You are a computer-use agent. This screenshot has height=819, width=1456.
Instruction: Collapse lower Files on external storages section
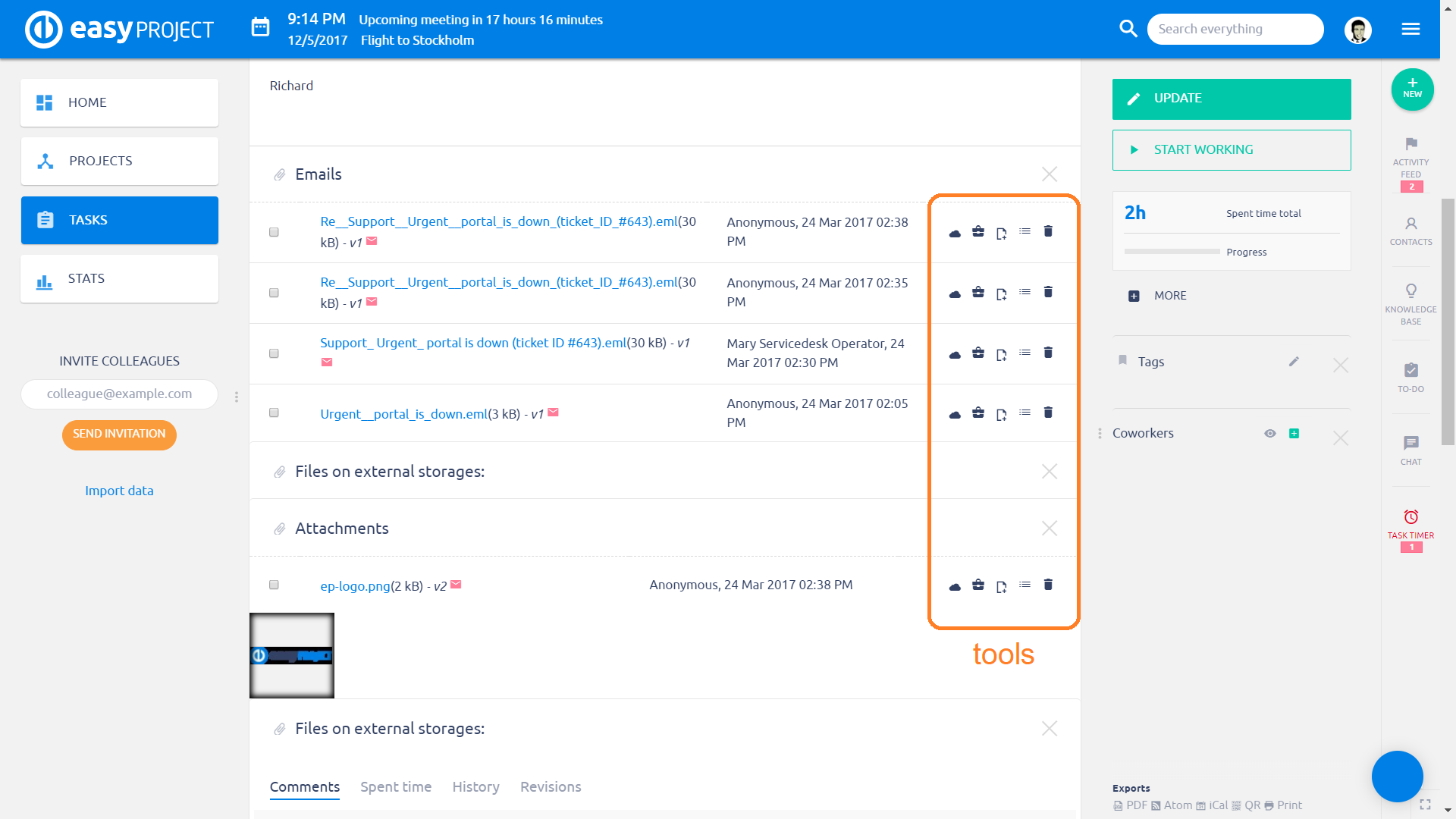(x=1050, y=729)
